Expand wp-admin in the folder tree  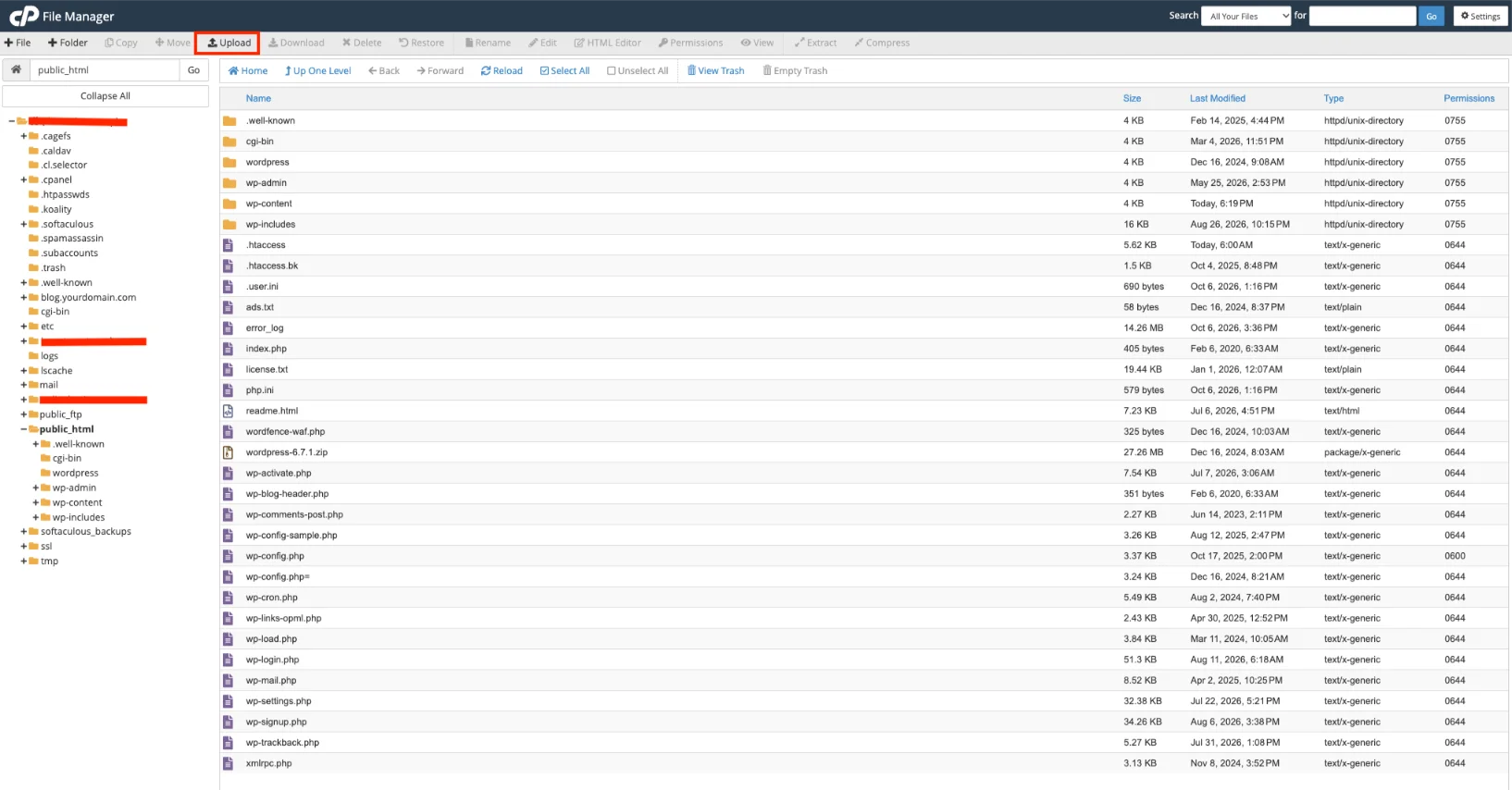(x=35, y=488)
